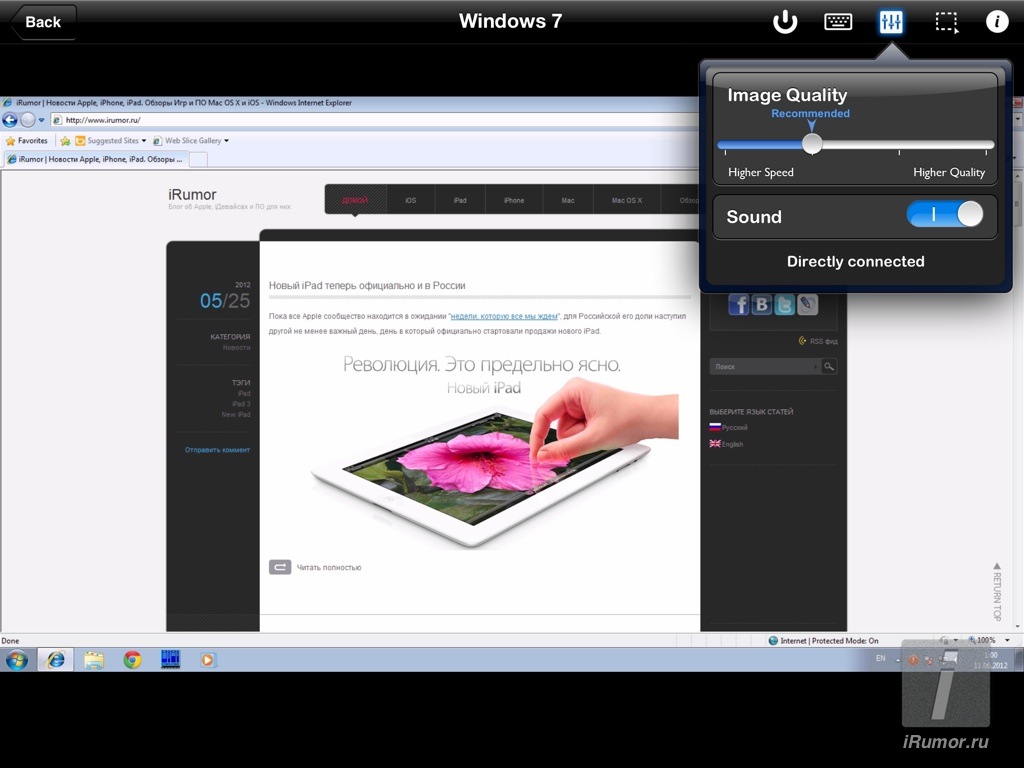Open the info icon
The image size is (1024, 768).
point(997,22)
